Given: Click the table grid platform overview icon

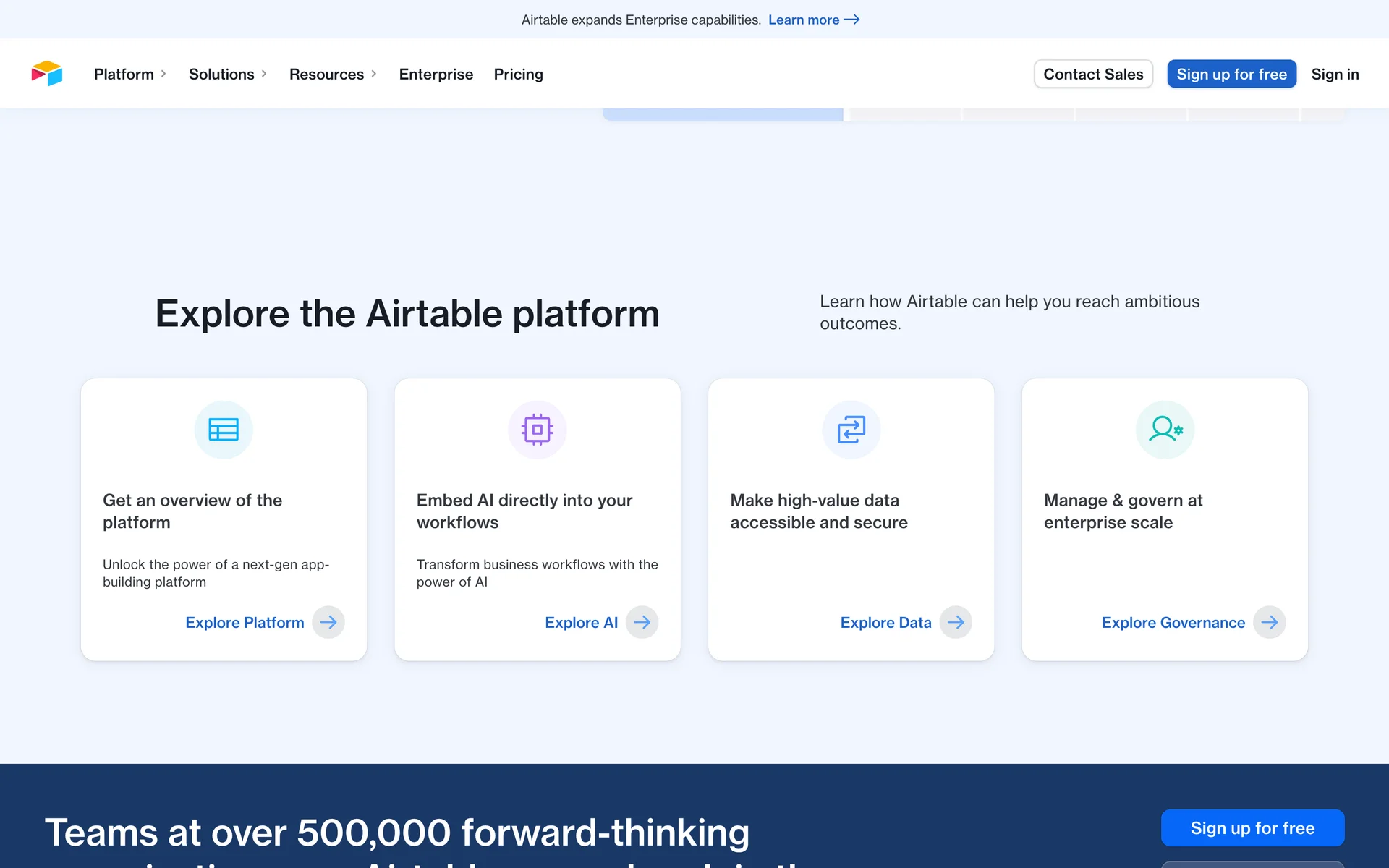Looking at the screenshot, I should tap(224, 430).
